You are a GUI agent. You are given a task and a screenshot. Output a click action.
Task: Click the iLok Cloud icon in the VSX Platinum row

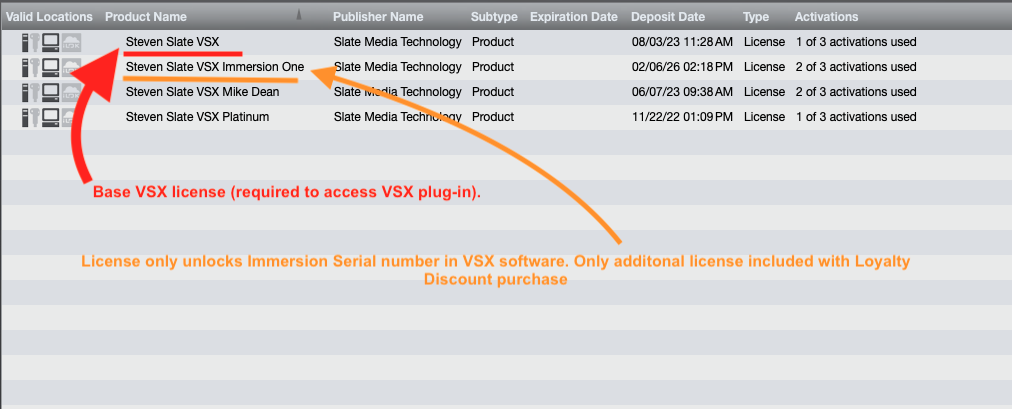71,117
